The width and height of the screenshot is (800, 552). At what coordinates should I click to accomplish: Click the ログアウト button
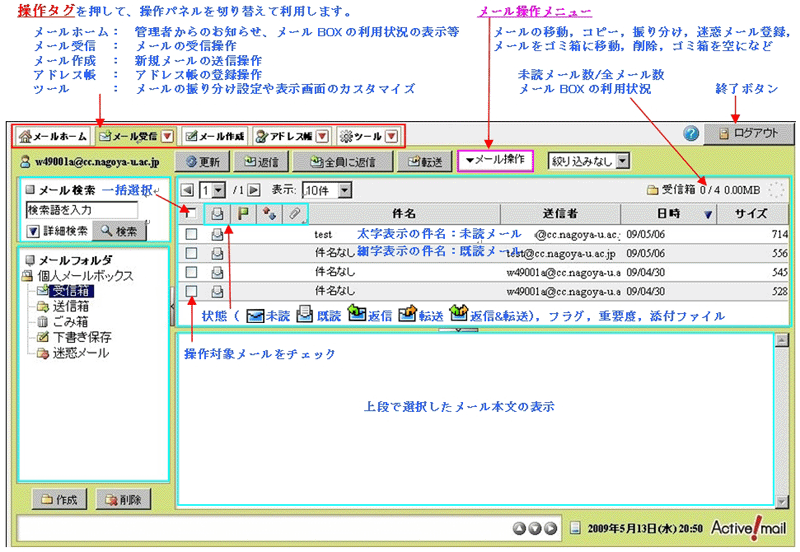tap(747, 133)
